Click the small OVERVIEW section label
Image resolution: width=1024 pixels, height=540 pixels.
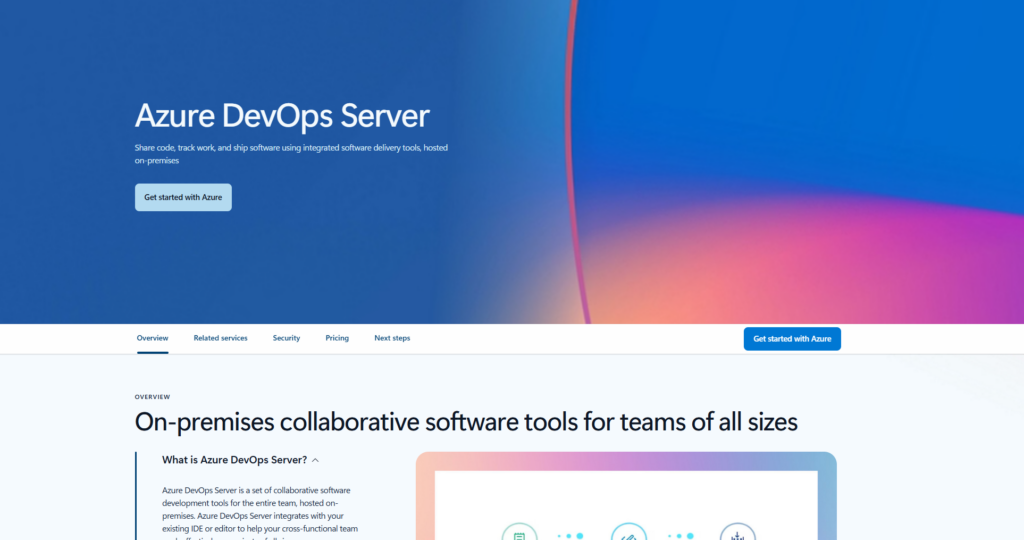tap(152, 397)
